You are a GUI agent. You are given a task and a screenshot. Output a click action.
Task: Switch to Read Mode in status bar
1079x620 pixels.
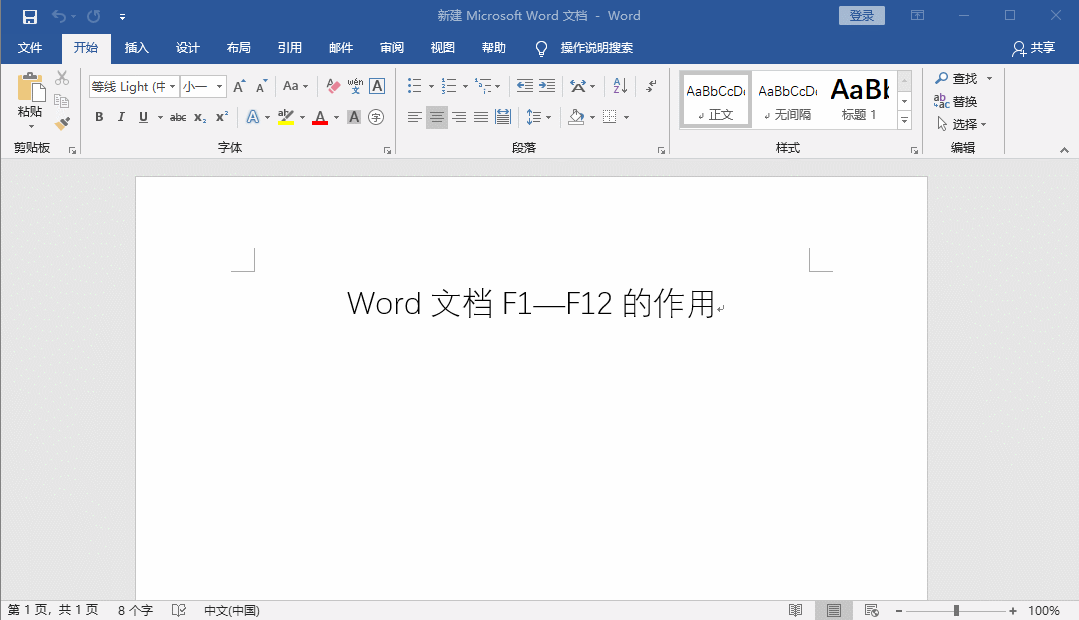pos(795,610)
